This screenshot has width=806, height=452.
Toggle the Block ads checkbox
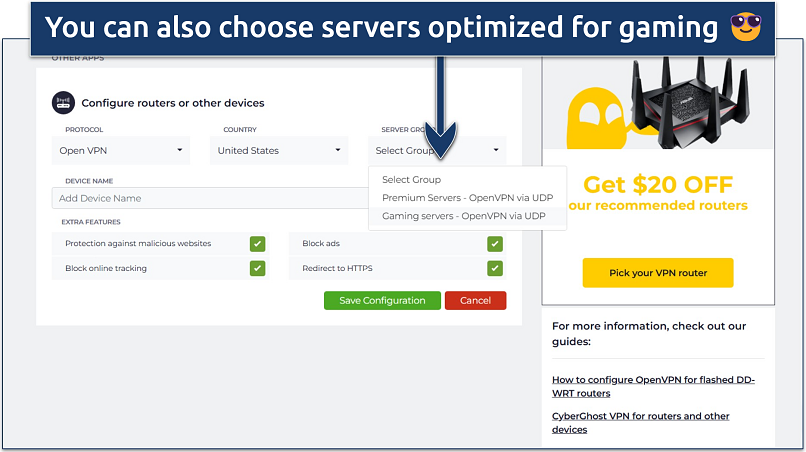pos(494,243)
